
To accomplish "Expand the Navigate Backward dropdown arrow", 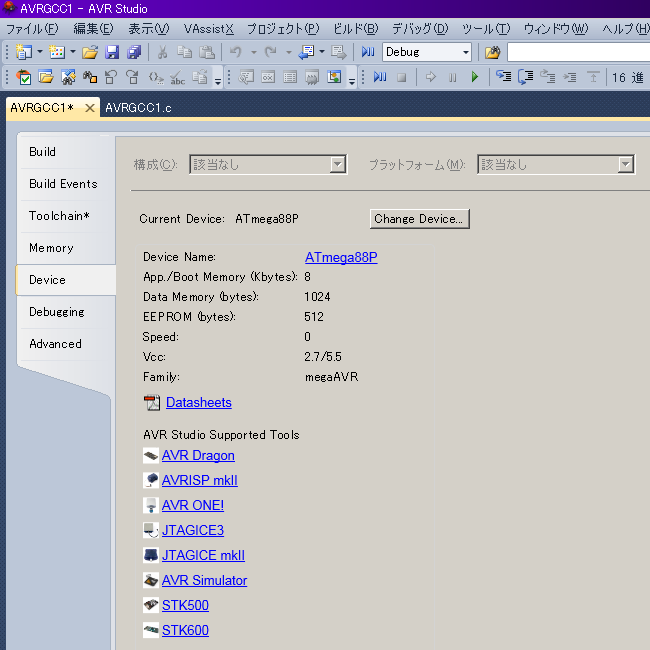I will (x=322, y=52).
